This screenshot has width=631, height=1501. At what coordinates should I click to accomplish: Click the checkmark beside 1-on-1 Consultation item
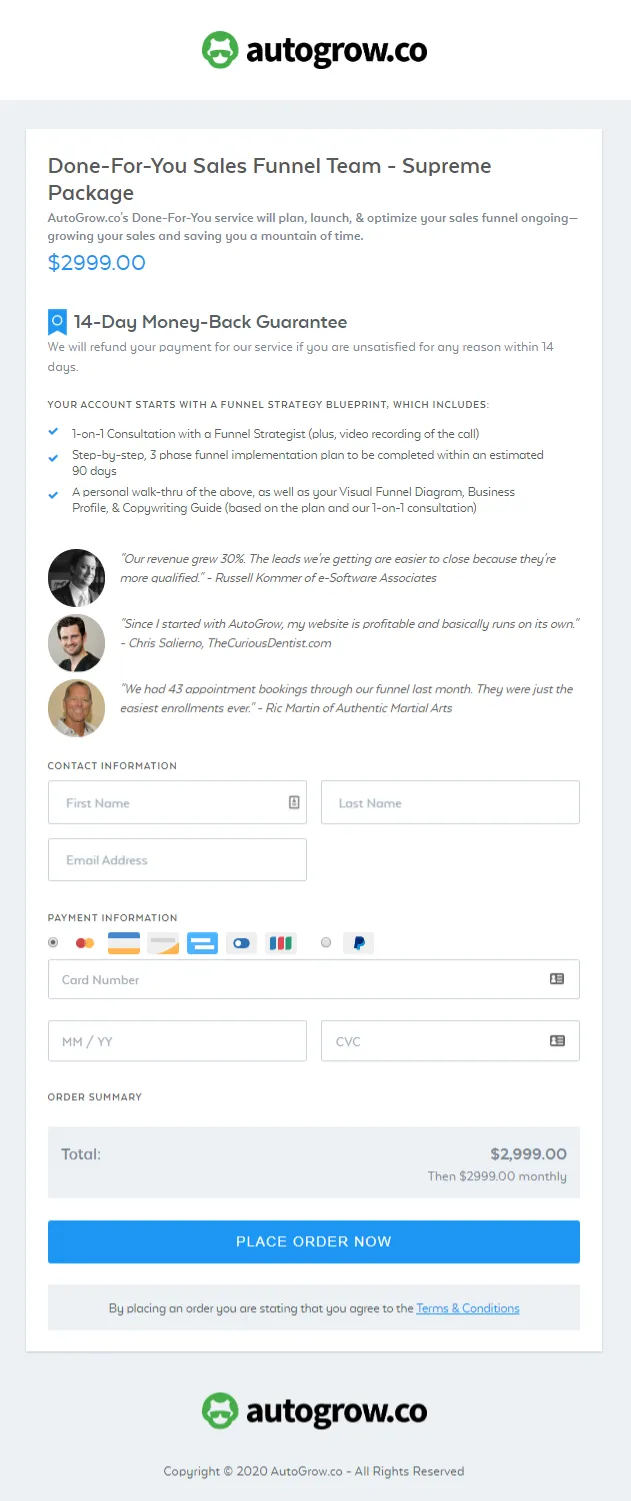click(x=53, y=434)
